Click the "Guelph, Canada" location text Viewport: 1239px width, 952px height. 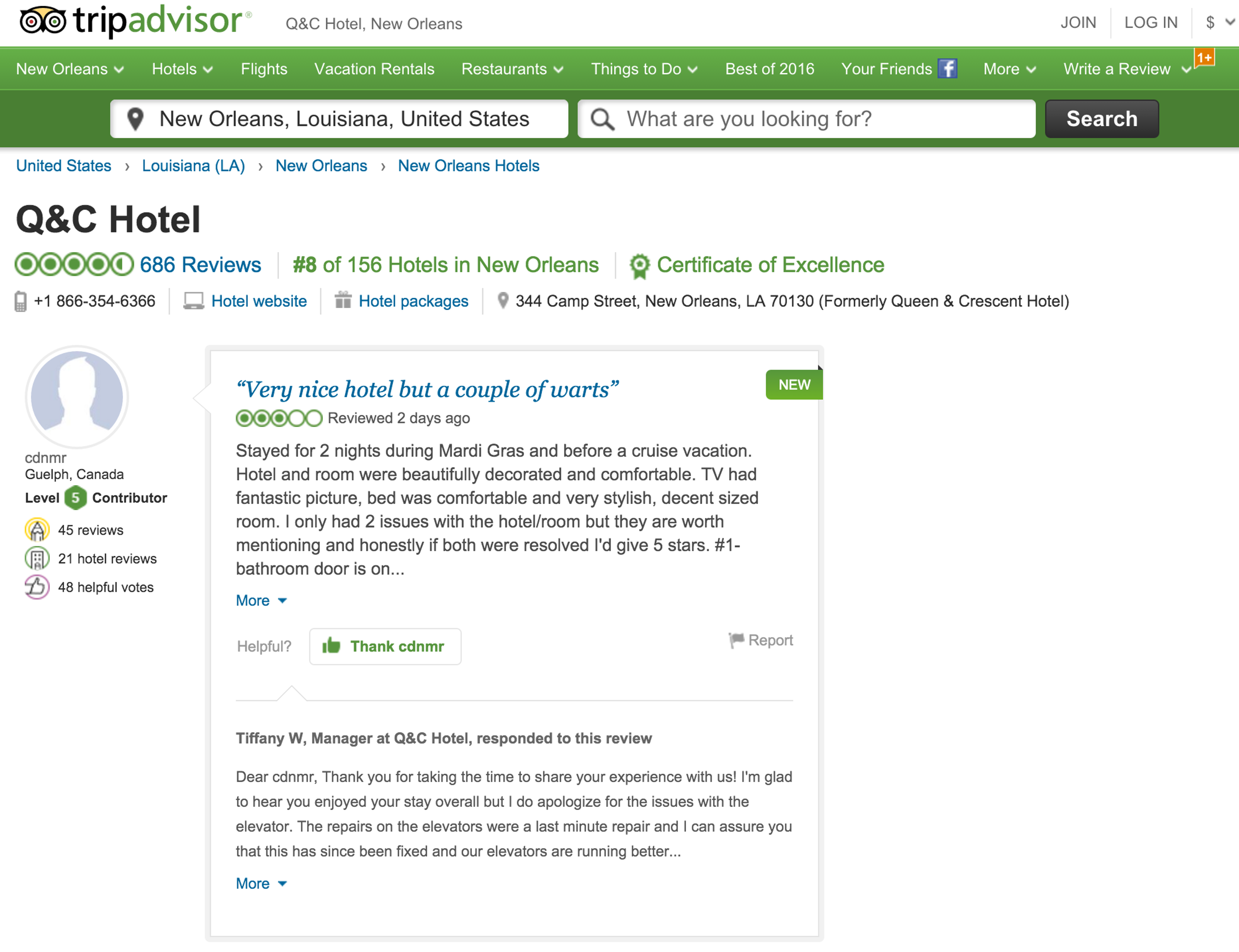[x=74, y=474]
